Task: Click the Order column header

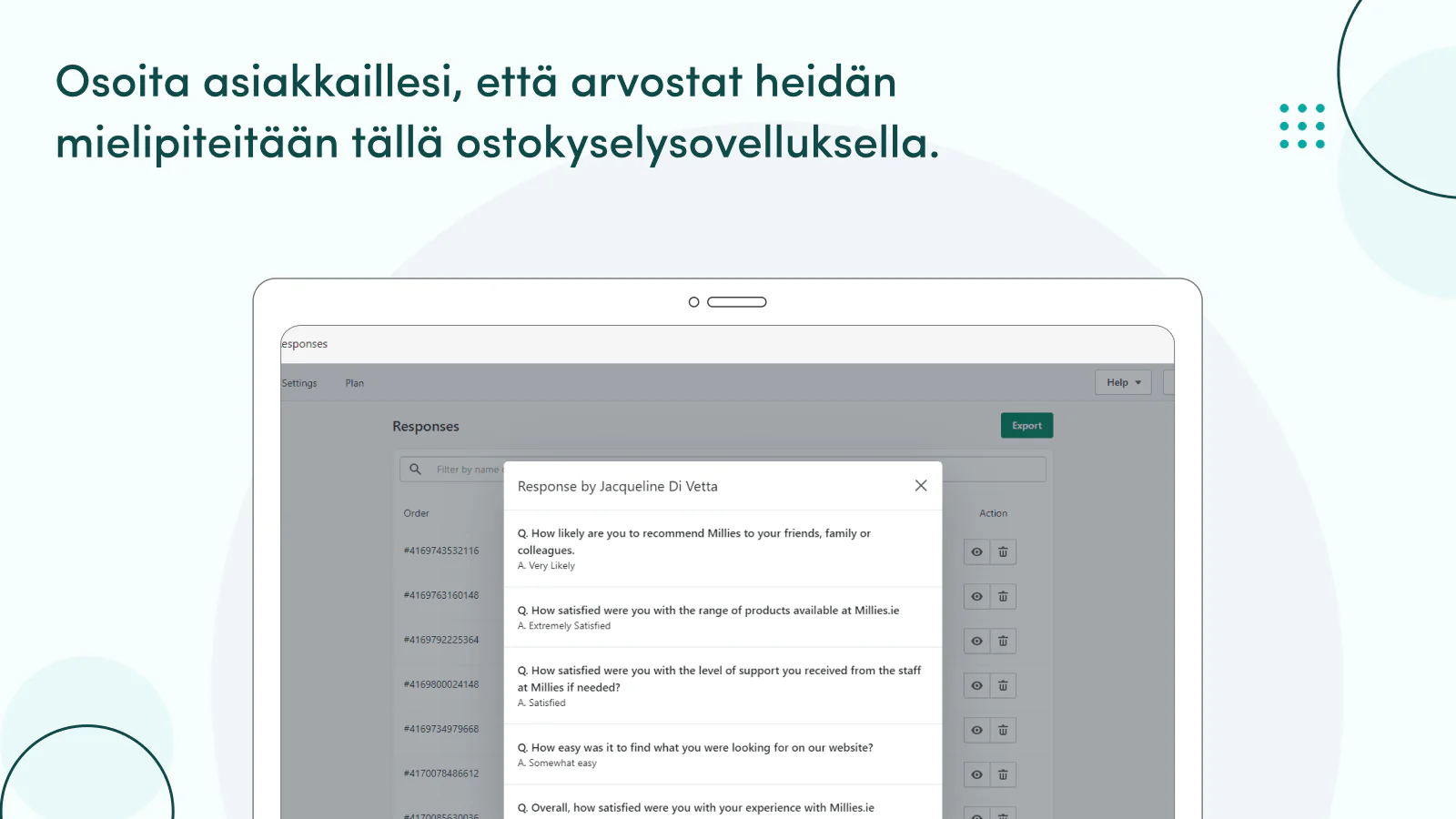Action: pos(417,513)
